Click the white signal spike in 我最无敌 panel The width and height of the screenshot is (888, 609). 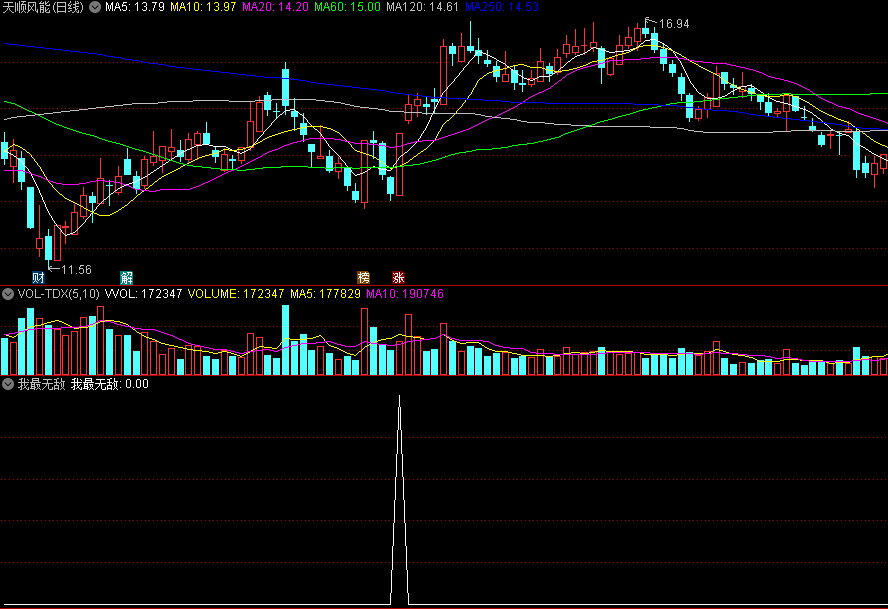point(399,499)
